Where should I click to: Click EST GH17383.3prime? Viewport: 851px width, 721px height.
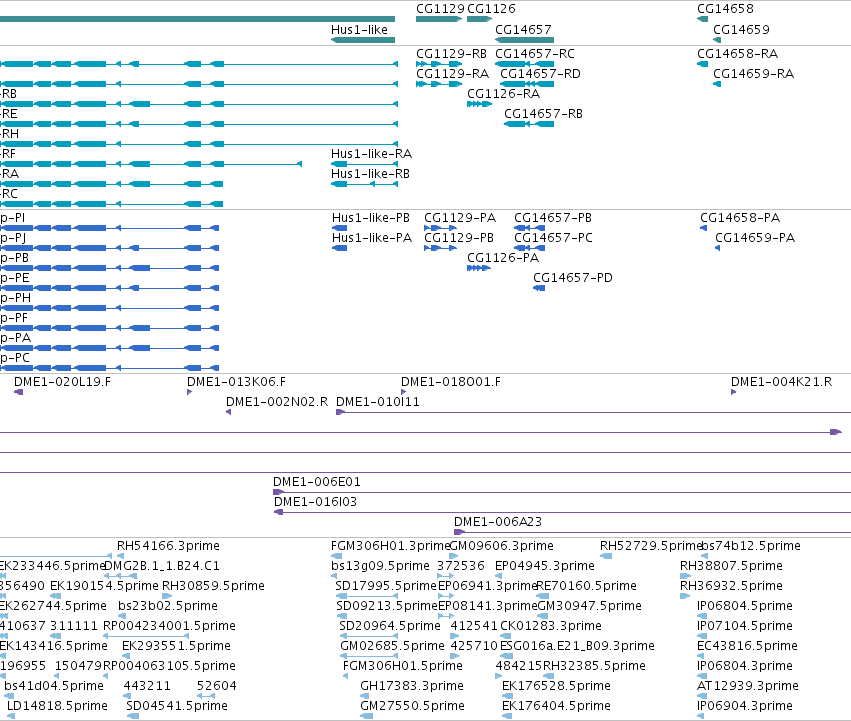point(412,686)
